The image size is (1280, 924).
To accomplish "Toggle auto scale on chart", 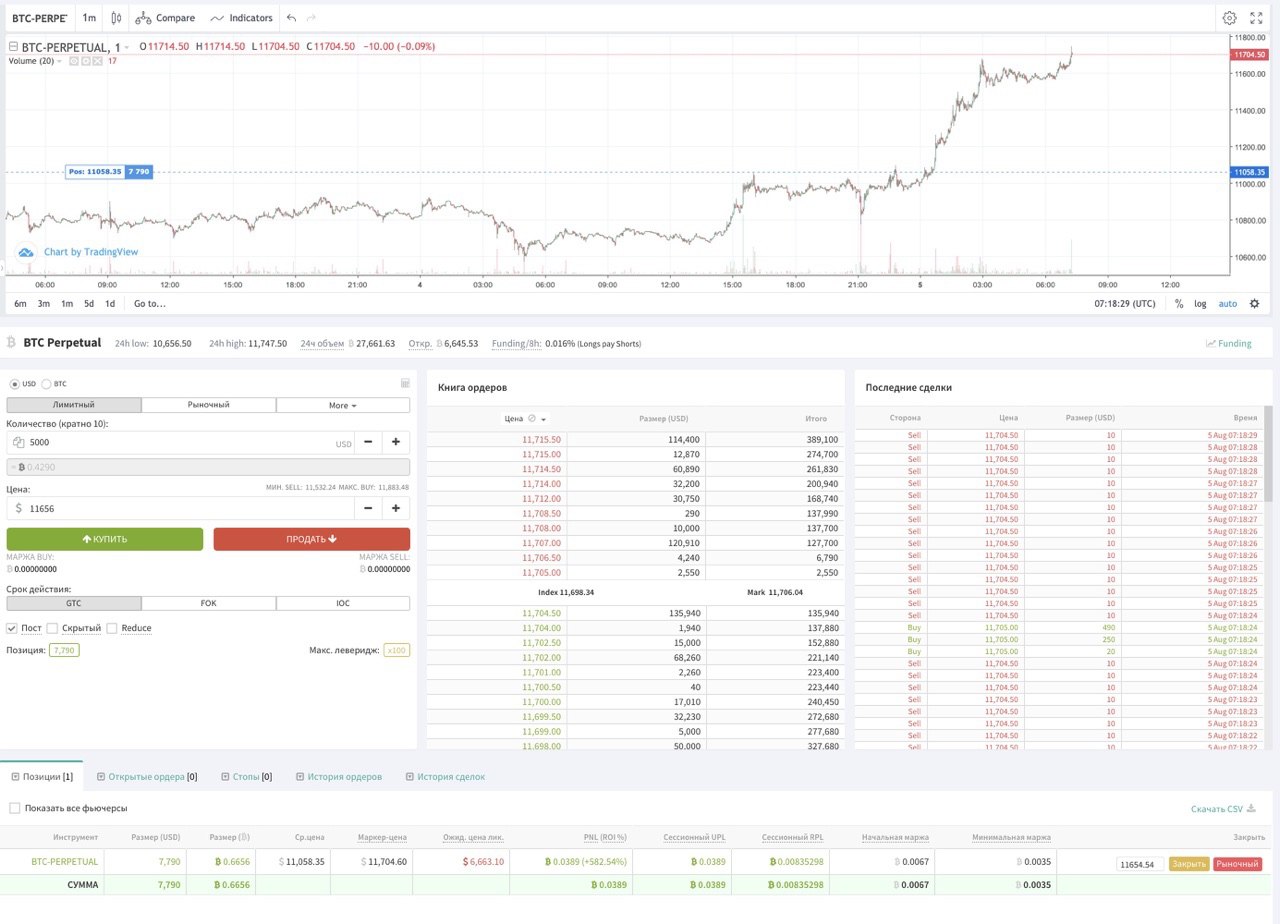I will (1227, 304).
